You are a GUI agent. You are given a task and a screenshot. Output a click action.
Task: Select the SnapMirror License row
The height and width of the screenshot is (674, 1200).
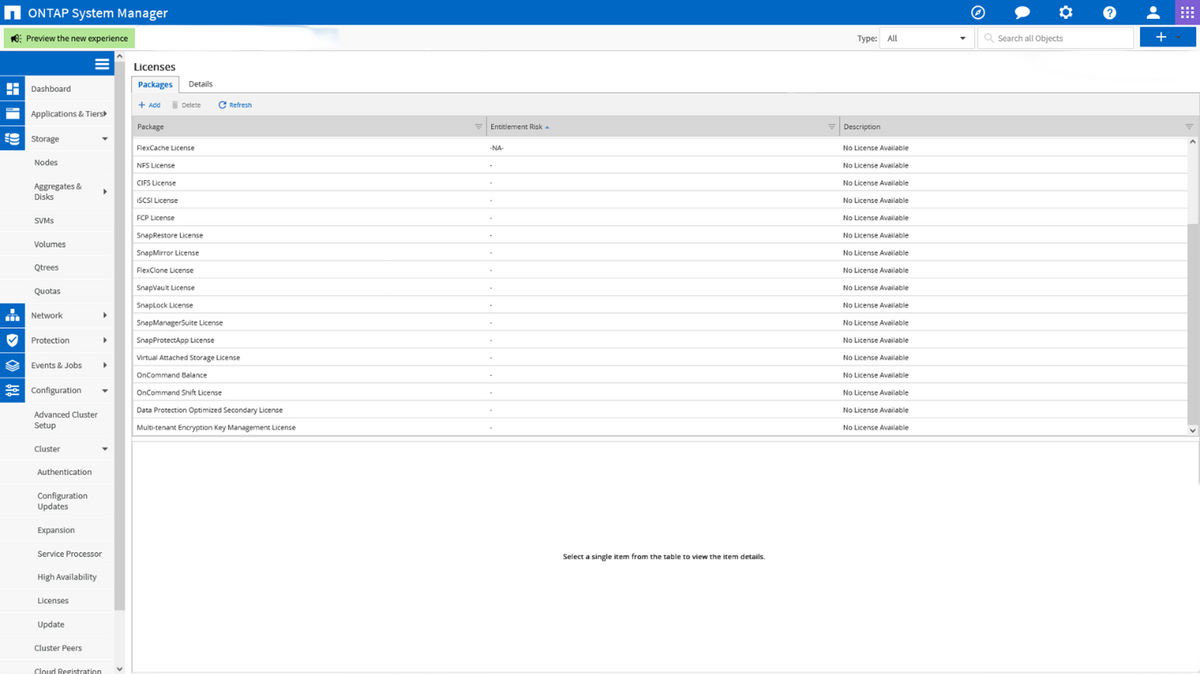(659, 253)
